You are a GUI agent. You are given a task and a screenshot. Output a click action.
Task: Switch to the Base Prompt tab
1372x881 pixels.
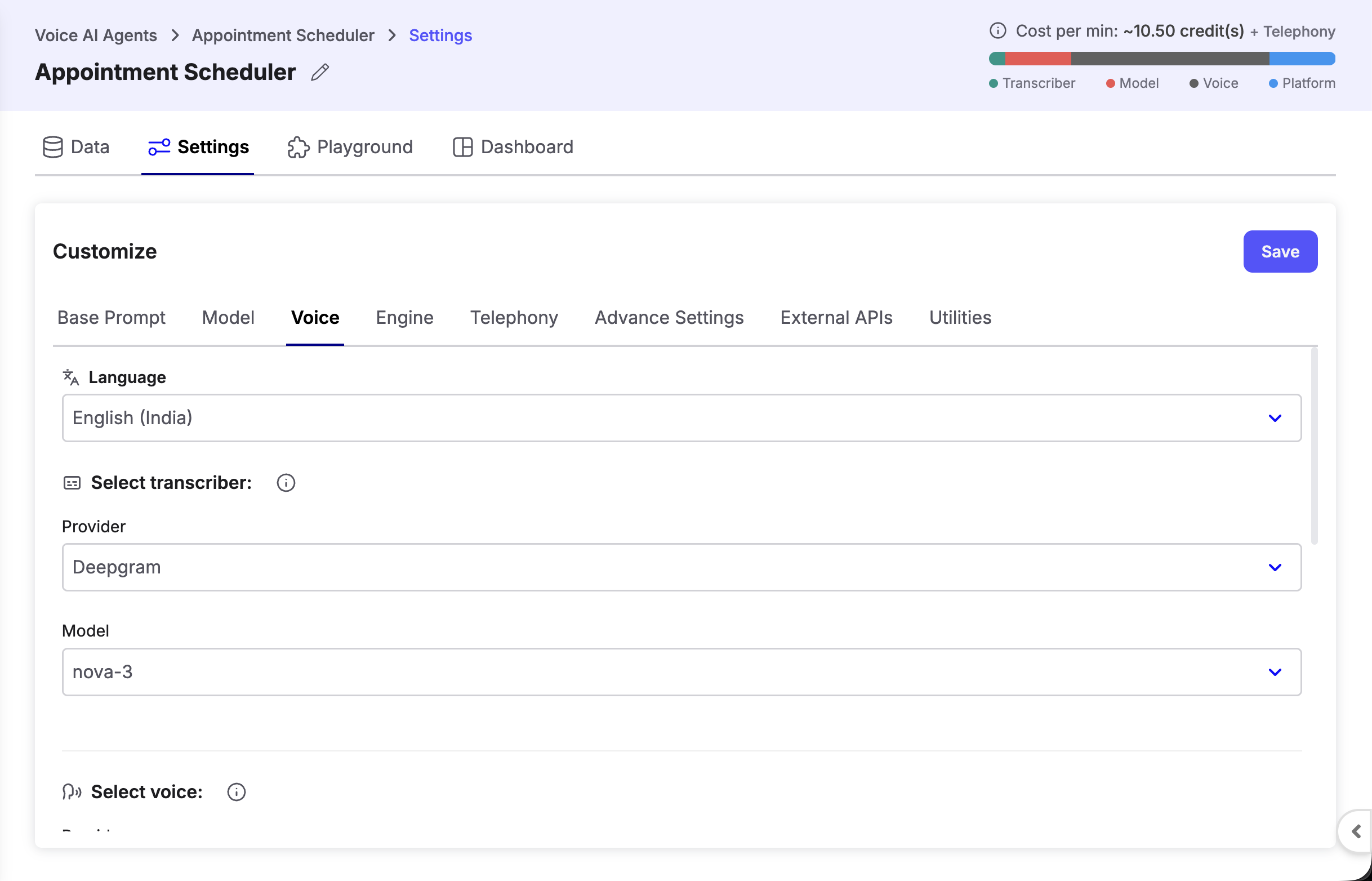(111, 318)
